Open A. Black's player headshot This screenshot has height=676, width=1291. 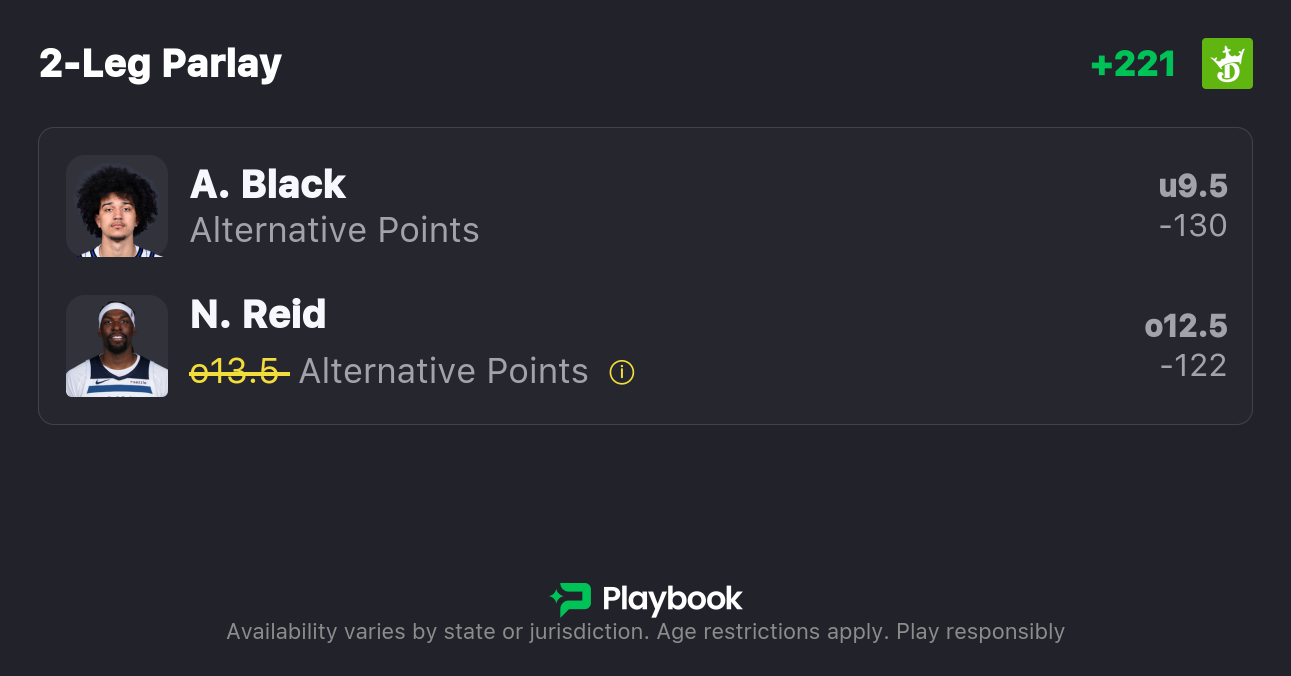pyautogui.click(x=116, y=206)
